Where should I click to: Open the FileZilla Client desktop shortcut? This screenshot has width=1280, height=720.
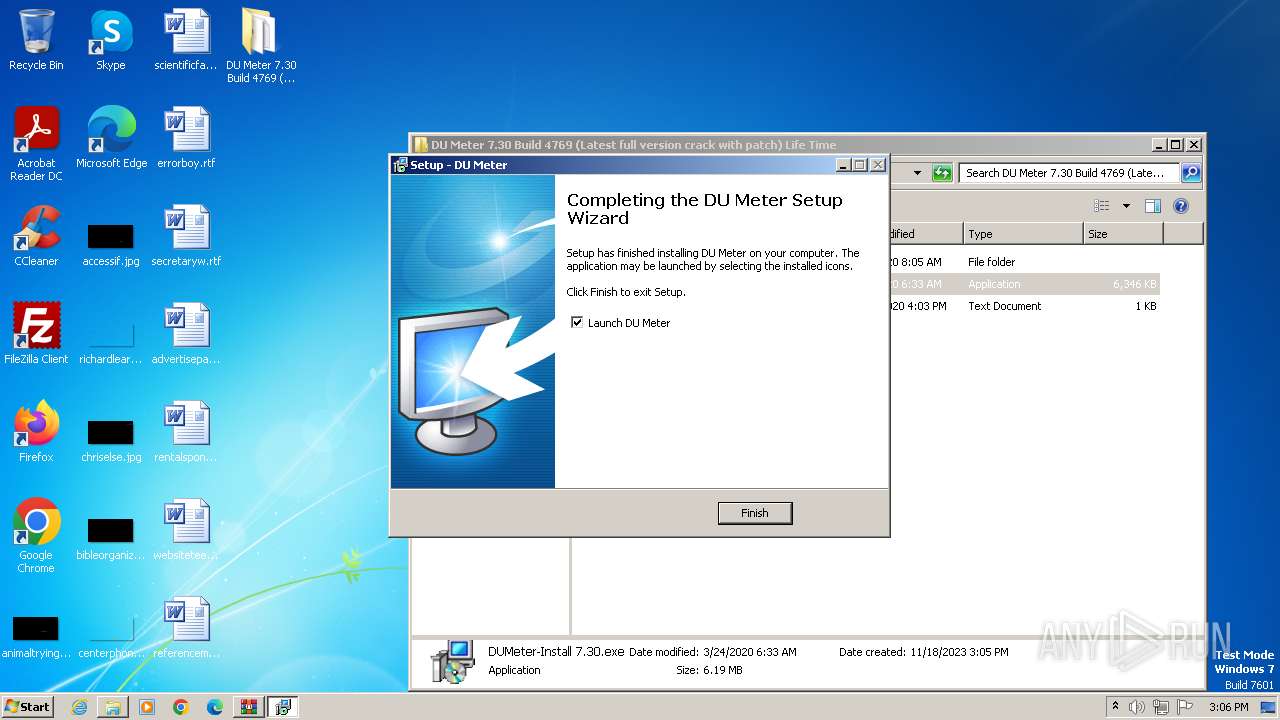tap(36, 334)
